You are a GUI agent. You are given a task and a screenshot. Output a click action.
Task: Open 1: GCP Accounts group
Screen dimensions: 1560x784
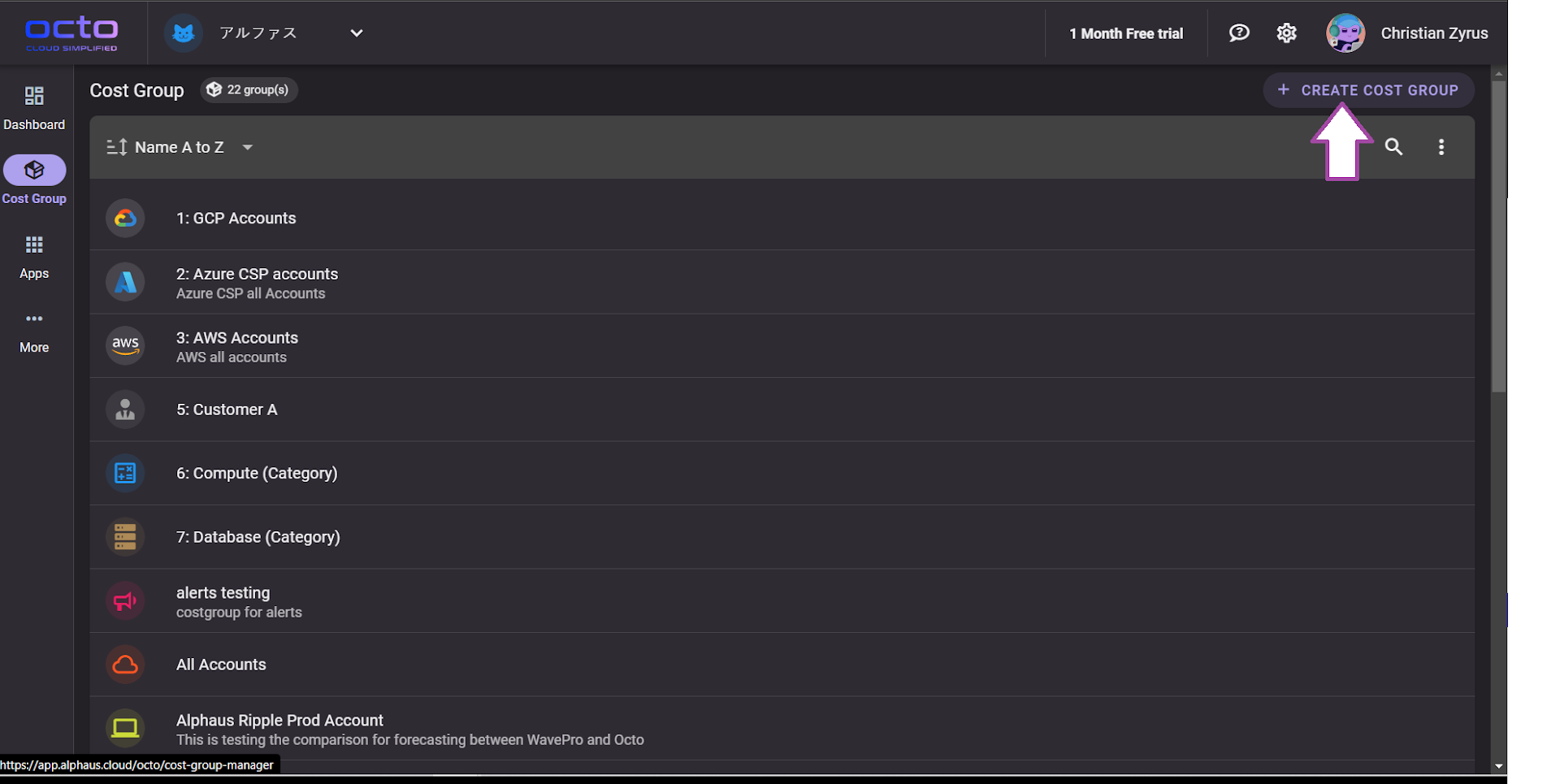pos(782,219)
